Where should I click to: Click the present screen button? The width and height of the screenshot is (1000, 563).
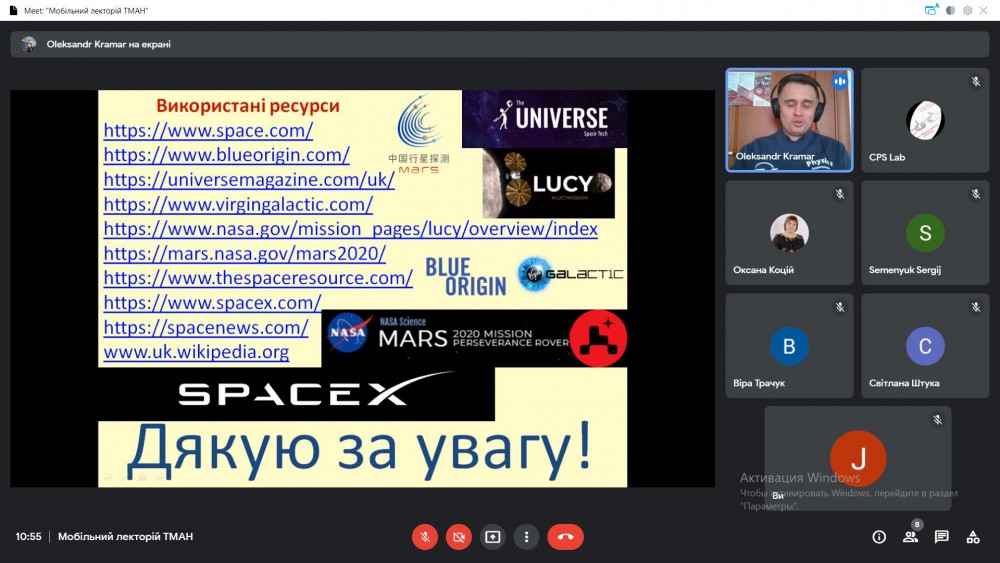pyautogui.click(x=492, y=537)
